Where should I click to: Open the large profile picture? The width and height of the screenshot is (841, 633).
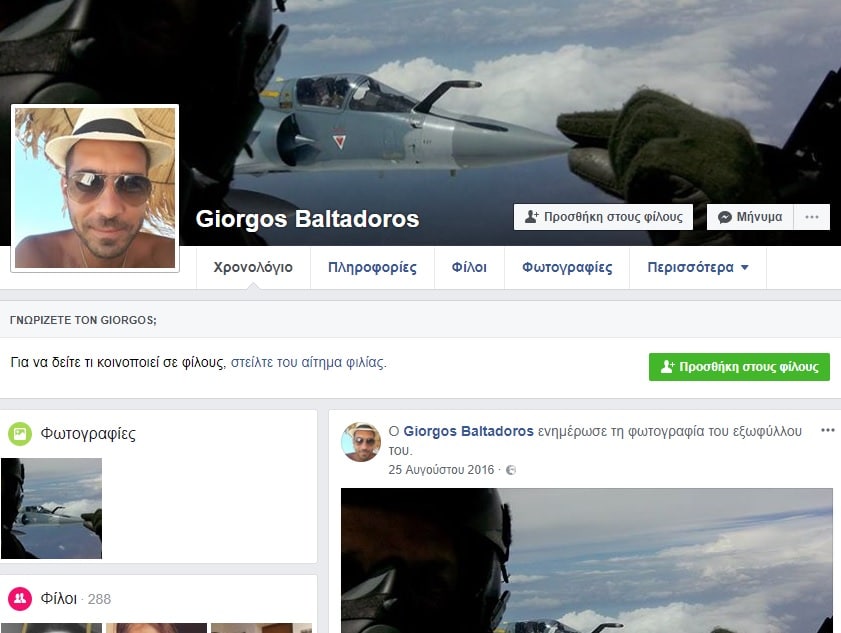tap(95, 188)
